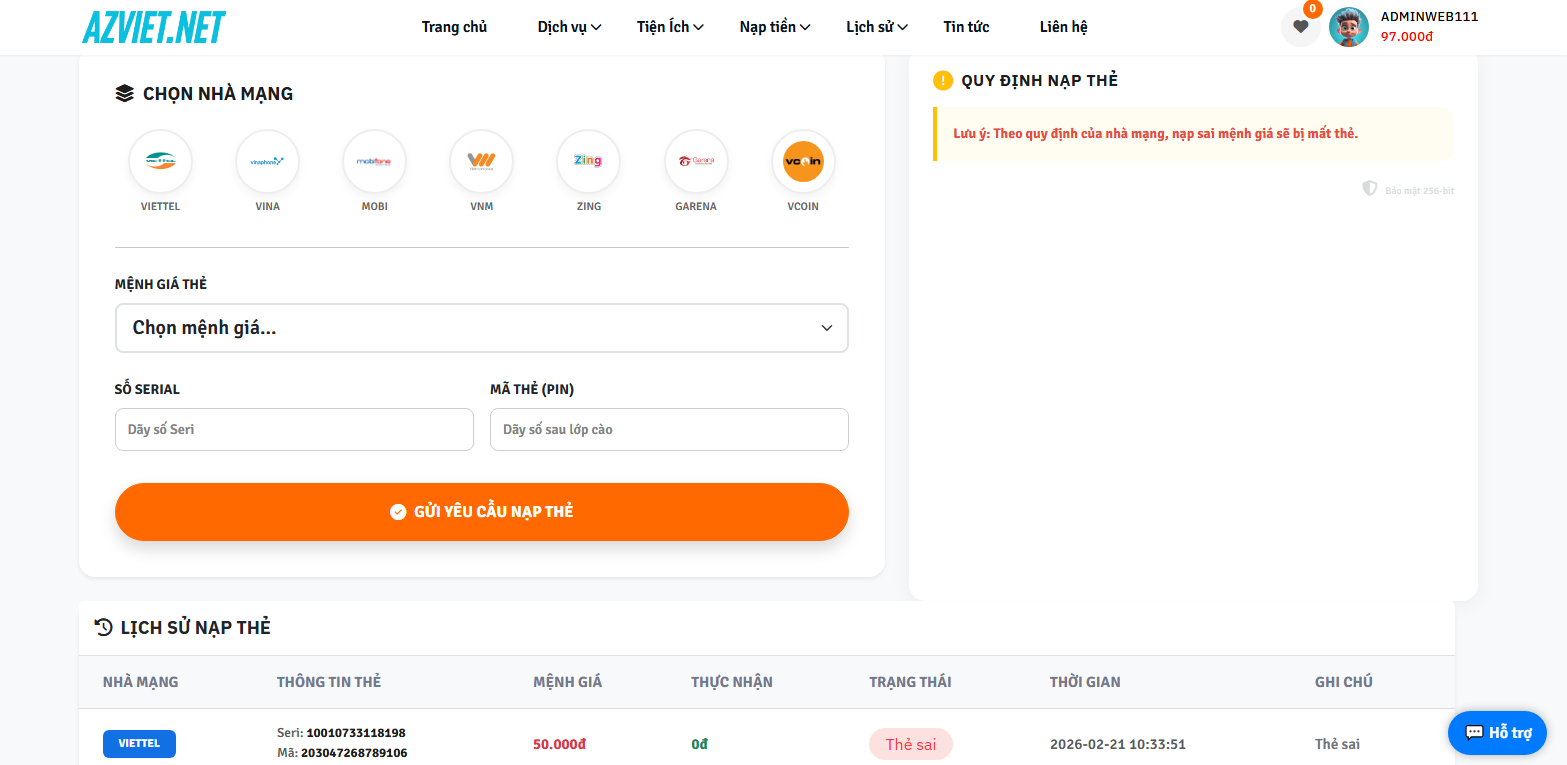Image resolution: width=1567 pixels, height=765 pixels.
Task: Select the VIETTEL network icon
Action: (160, 161)
